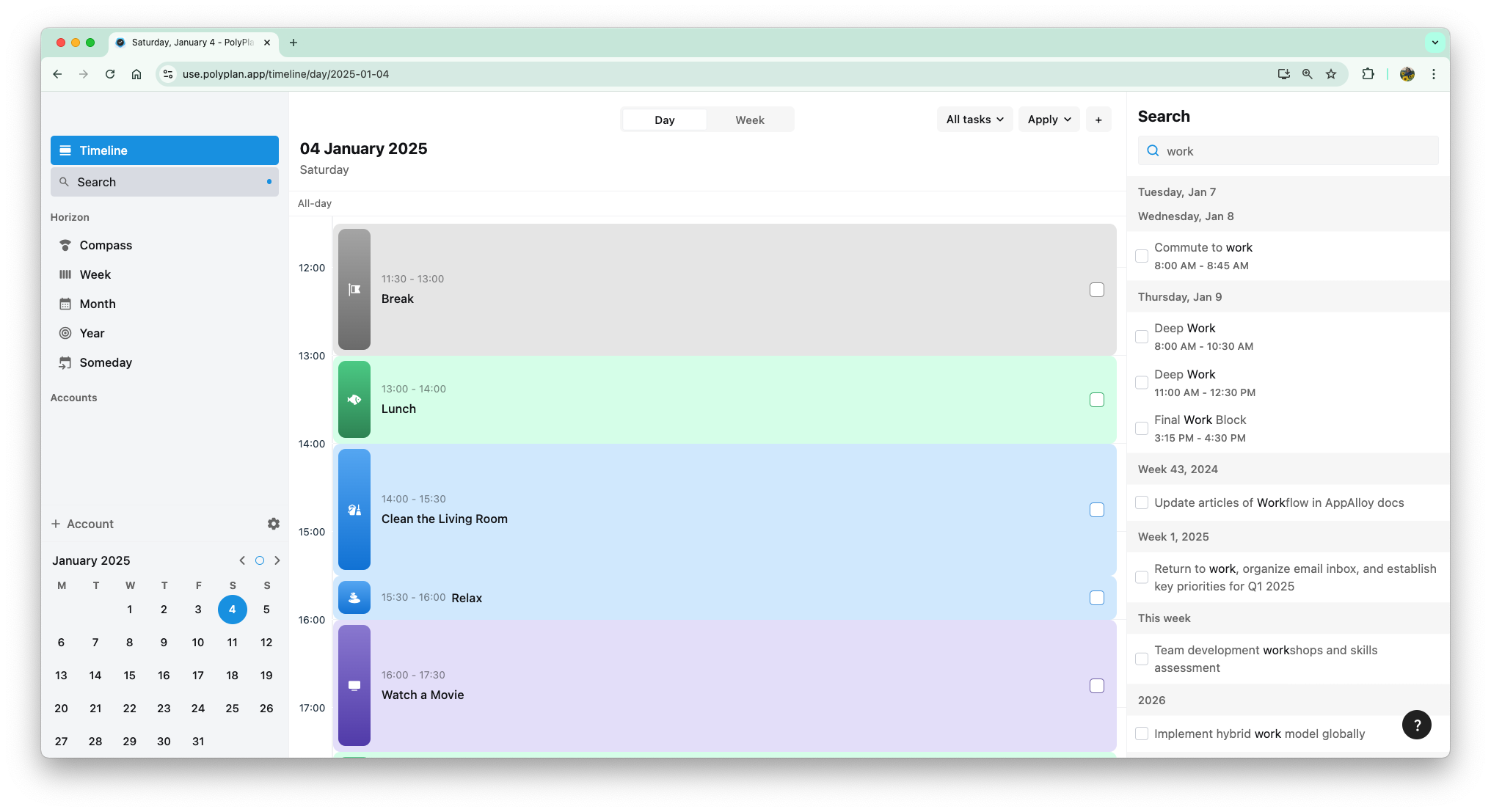
Task: Mark the Lunch task complete
Action: click(x=1096, y=400)
